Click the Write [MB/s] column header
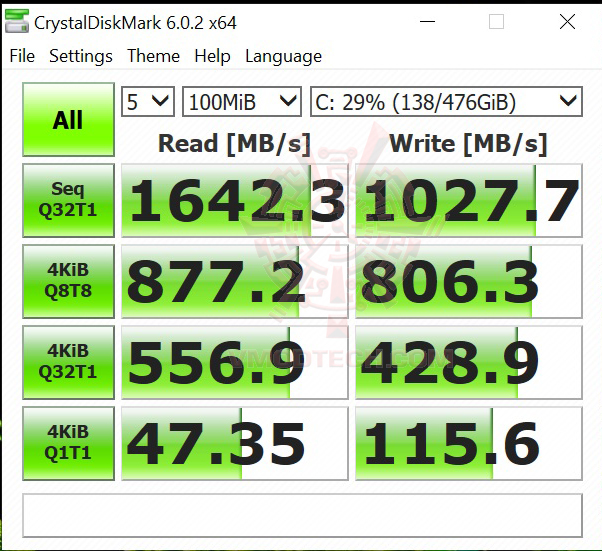The width and height of the screenshot is (602, 551). click(468, 144)
